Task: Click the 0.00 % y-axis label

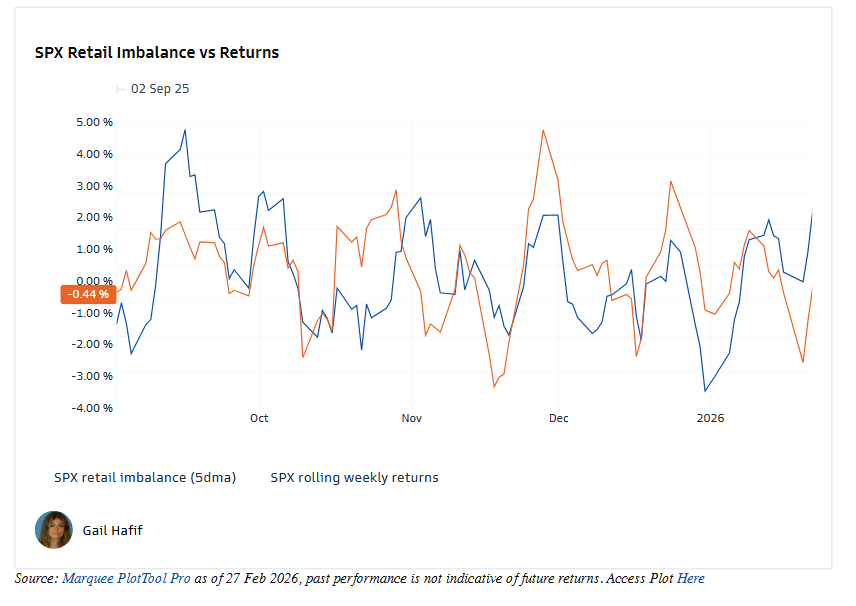Action: [x=95, y=281]
